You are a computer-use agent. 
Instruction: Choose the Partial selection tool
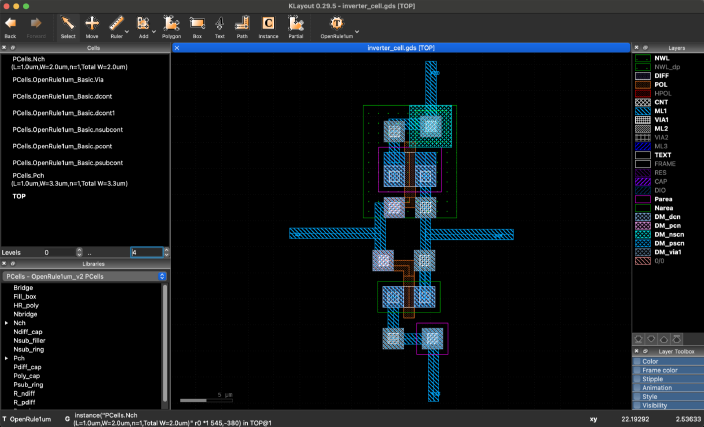(x=295, y=27)
